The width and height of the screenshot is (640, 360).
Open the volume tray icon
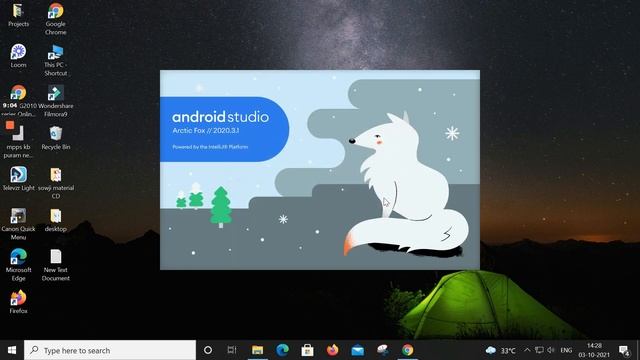[551, 350]
